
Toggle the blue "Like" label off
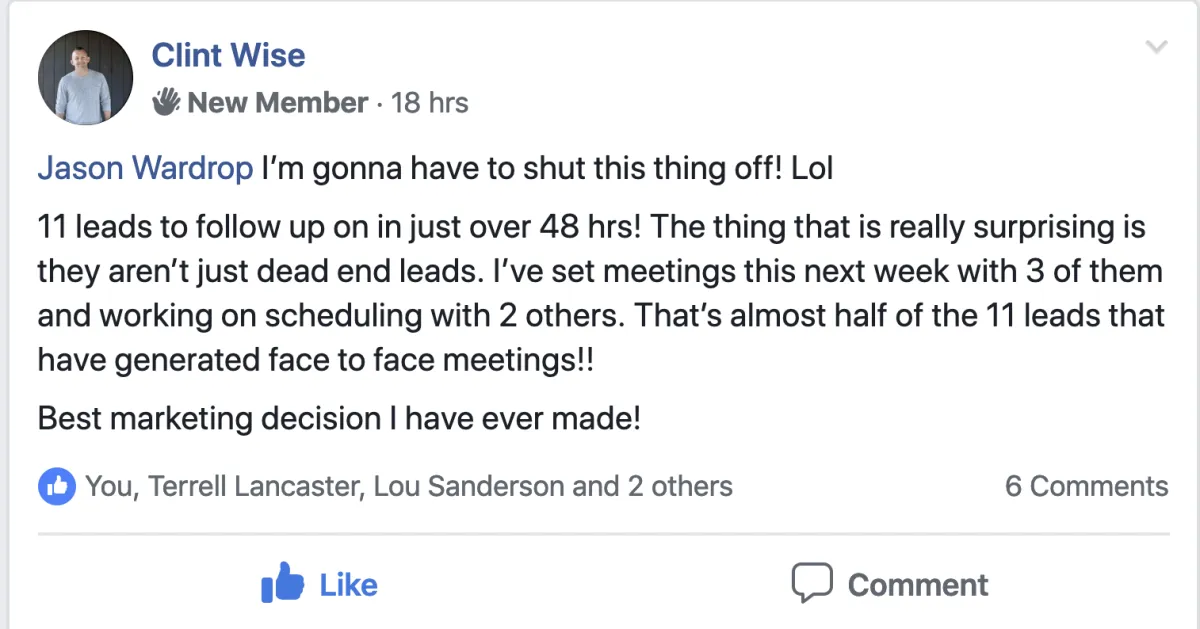348,585
